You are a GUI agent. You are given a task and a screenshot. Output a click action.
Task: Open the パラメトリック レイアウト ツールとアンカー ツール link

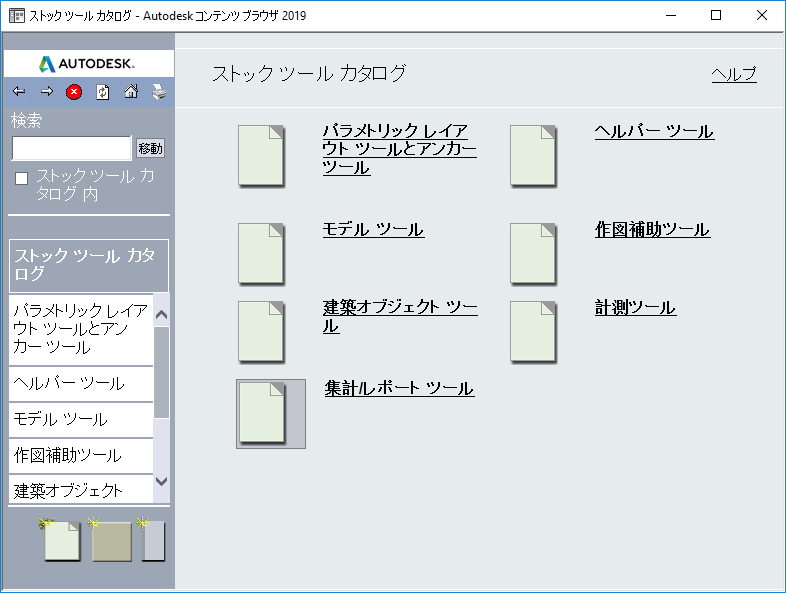399,149
